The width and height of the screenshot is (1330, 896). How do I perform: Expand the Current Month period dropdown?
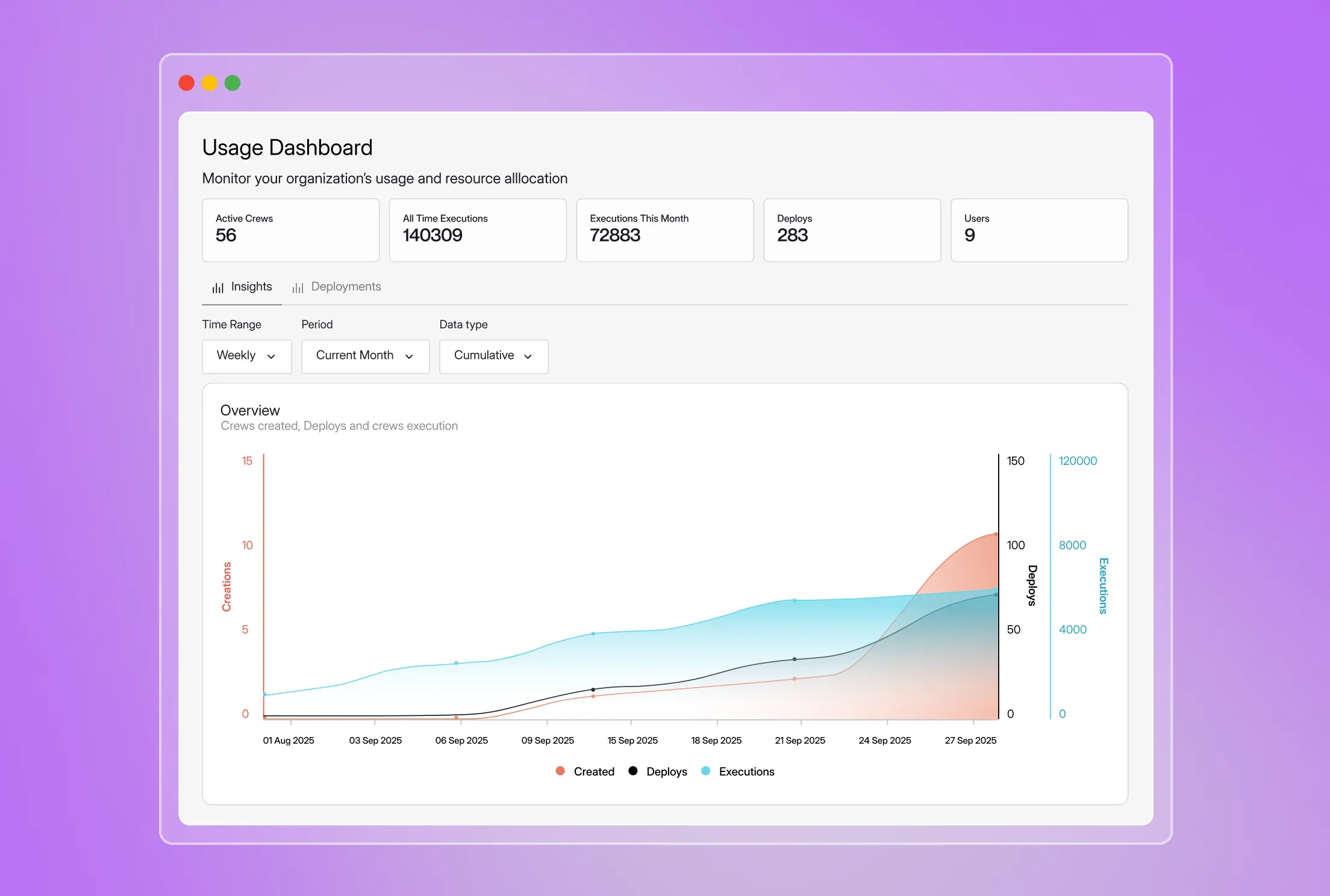click(x=365, y=356)
